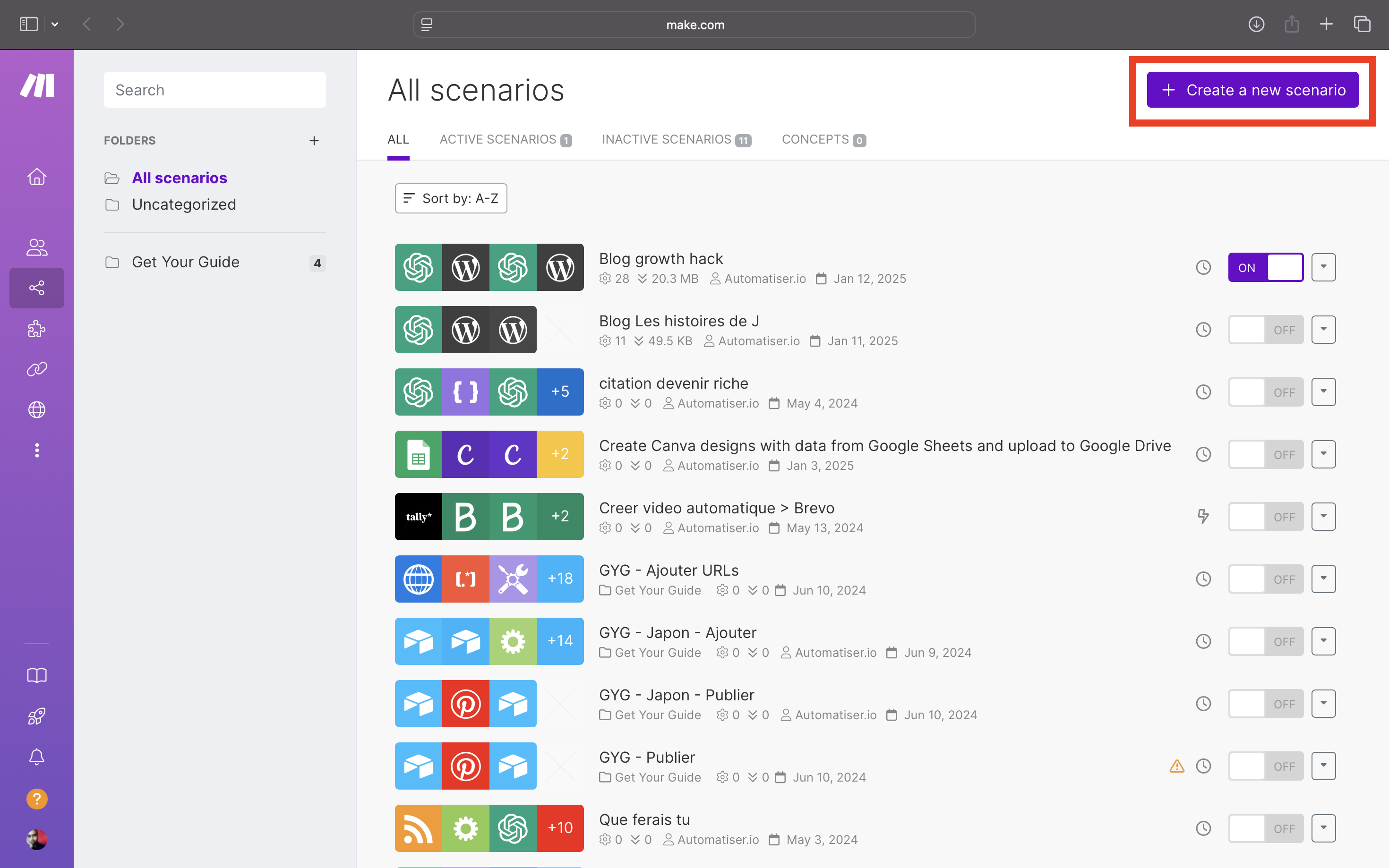Image resolution: width=1389 pixels, height=868 pixels.
Task: Click the Apps marketplace globe icon
Action: 37,409
